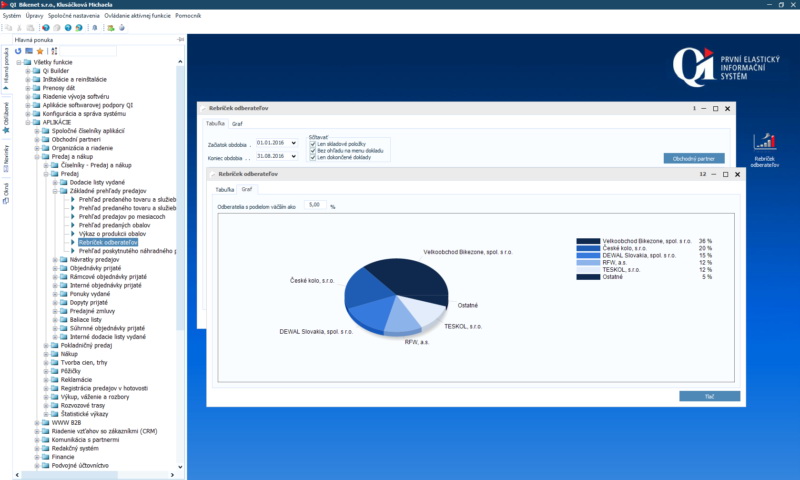Open Ovládanie aktívnej funkcie menu
Image resolution: width=800 pixels, height=480 pixels.
point(137,16)
